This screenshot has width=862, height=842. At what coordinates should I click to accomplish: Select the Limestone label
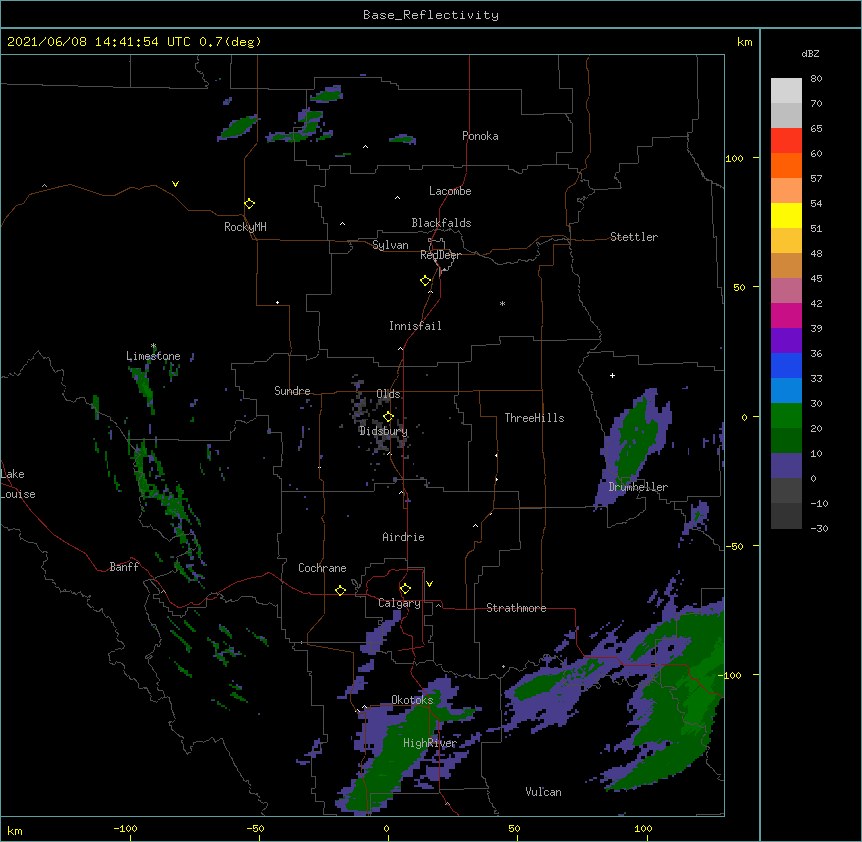click(153, 356)
